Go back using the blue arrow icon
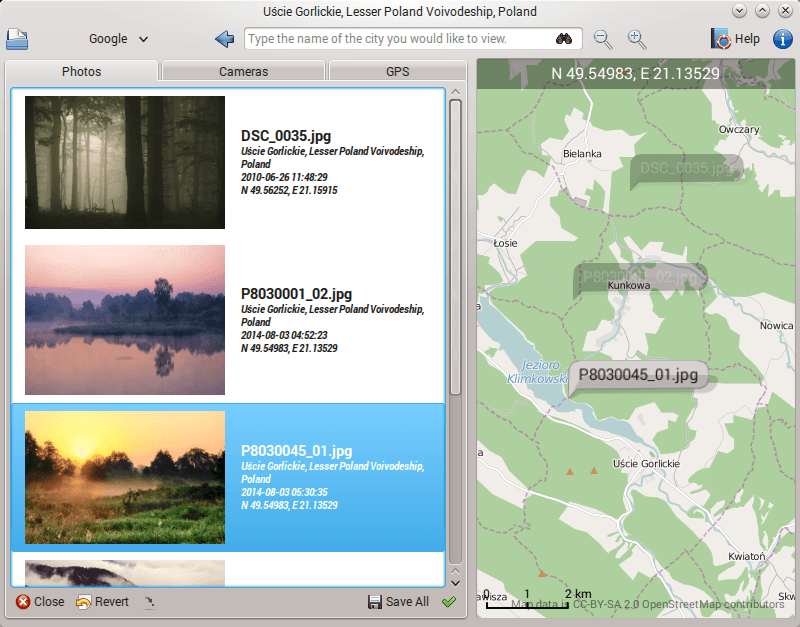Viewport: 800px width, 627px height. coord(224,39)
